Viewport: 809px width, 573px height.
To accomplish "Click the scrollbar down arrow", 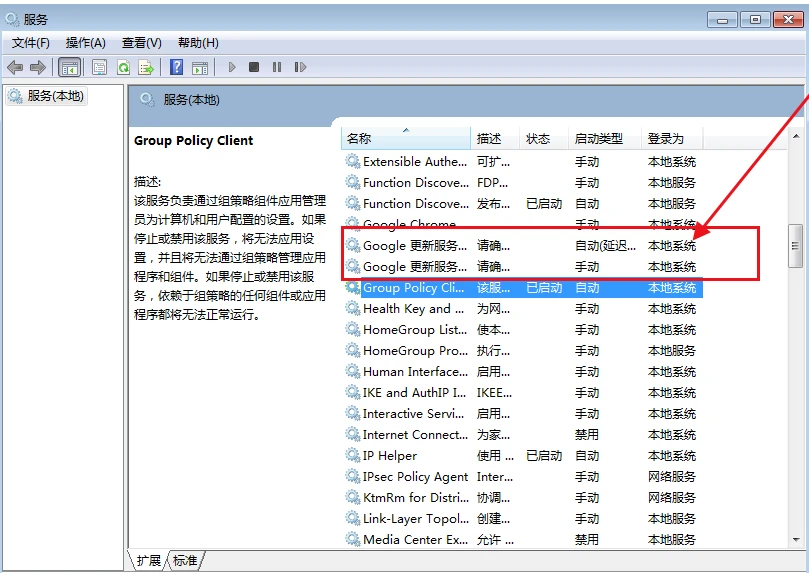I will click(796, 540).
